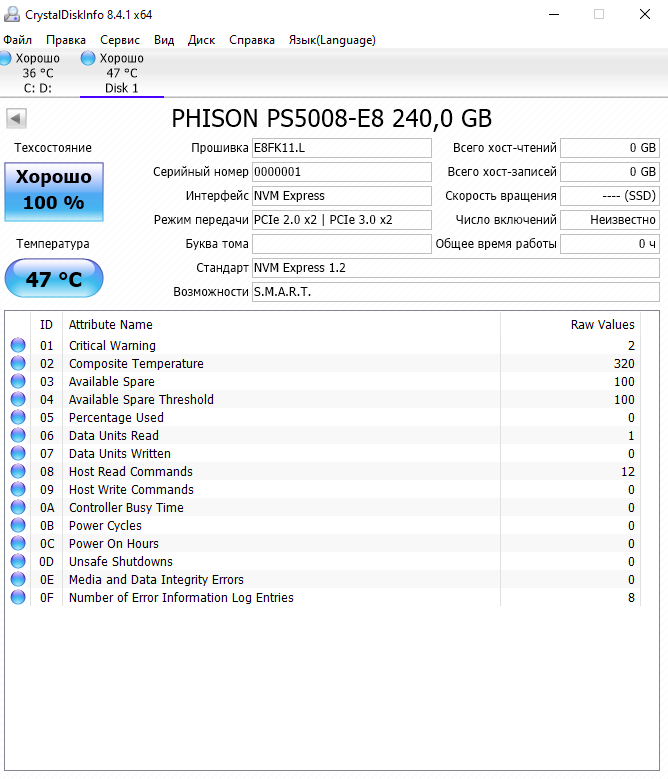The height and width of the screenshot is (779, 668).
Task: Click raw value 320 of Composite Temperature
Action: [624, 363]
